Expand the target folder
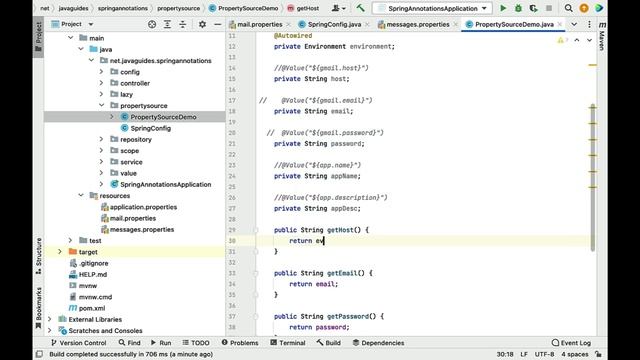This screenshot has width=640, height=360. point(60,252)
